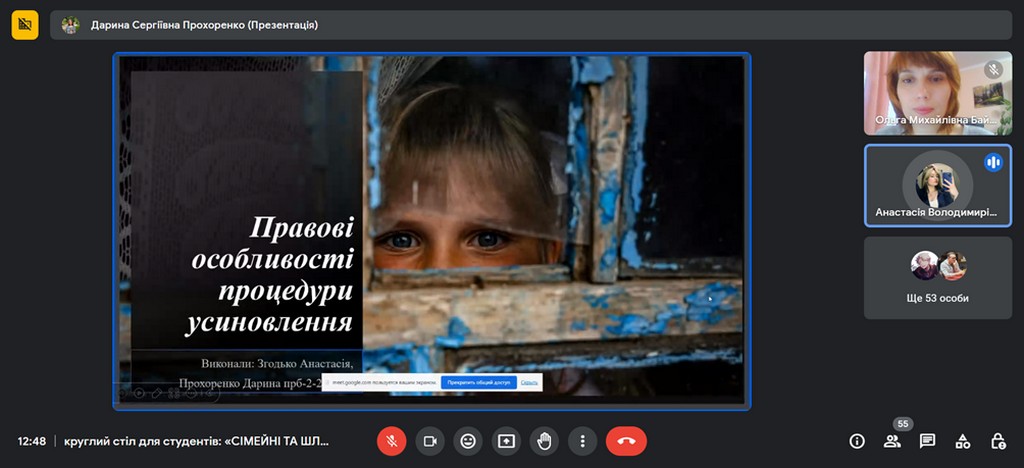
Task: Select Ольга Михайлівна video tile
Action: pos(937,93)
